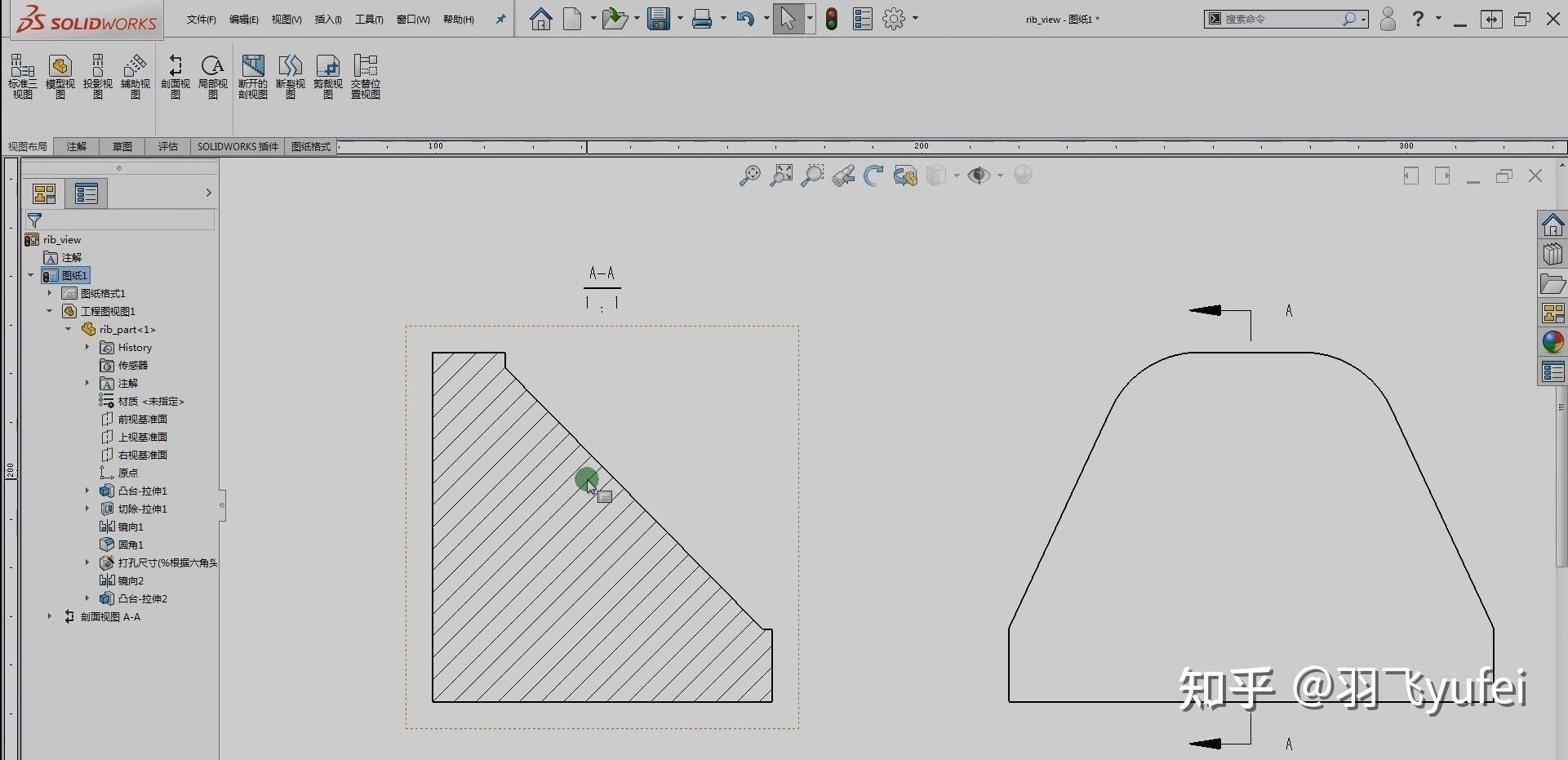Expand the 图纸格式1 tree node
This screenshot has height=760, width=1568.
[x=50, y=293]
